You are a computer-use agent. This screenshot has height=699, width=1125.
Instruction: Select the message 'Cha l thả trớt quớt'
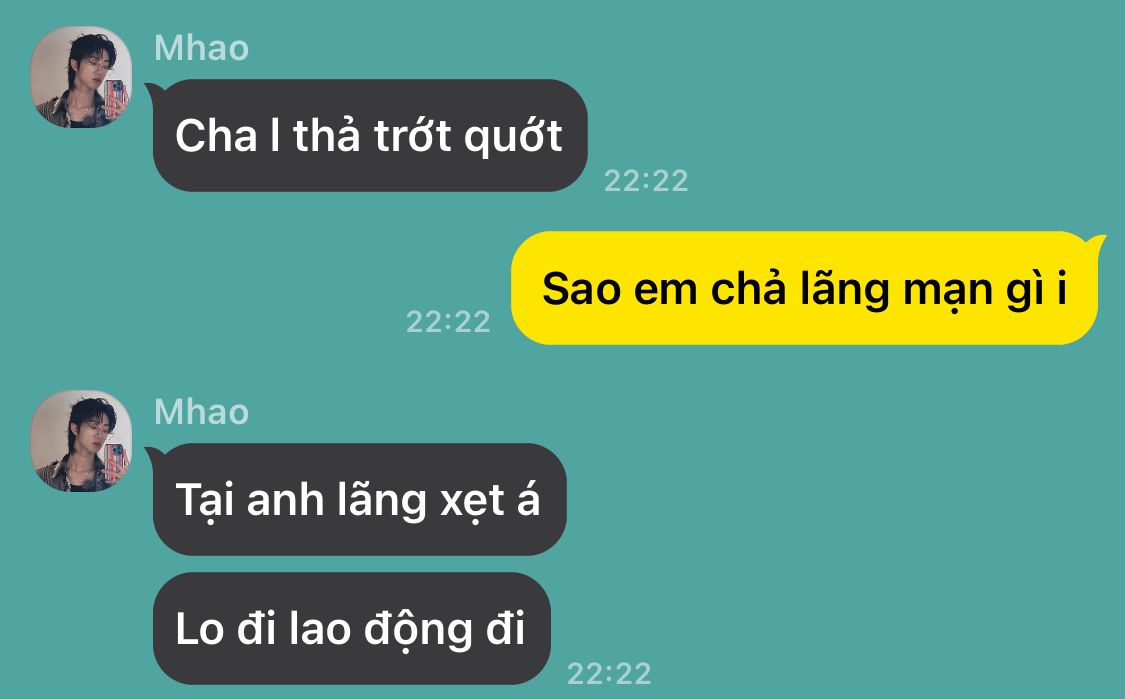(x=370, y=136)
